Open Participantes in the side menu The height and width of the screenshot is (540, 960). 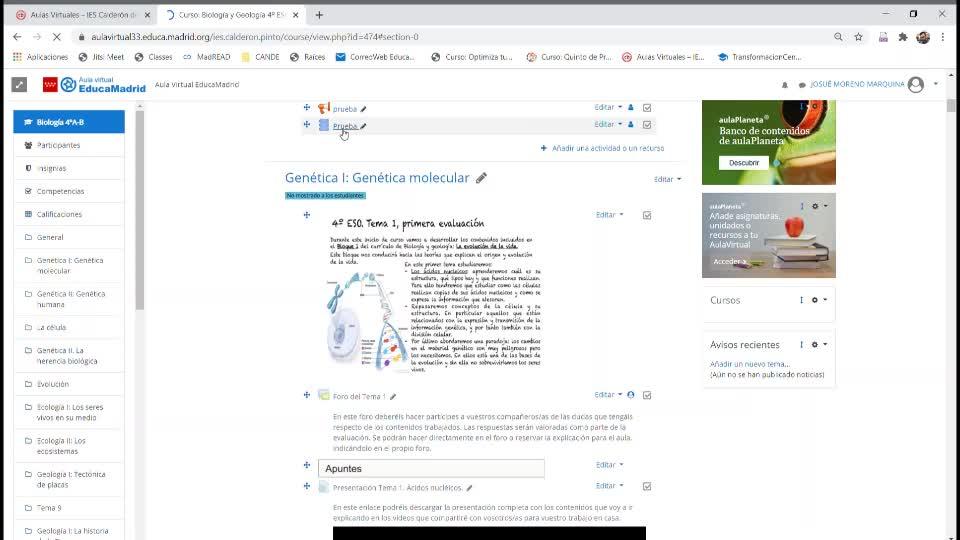[69, 145]
